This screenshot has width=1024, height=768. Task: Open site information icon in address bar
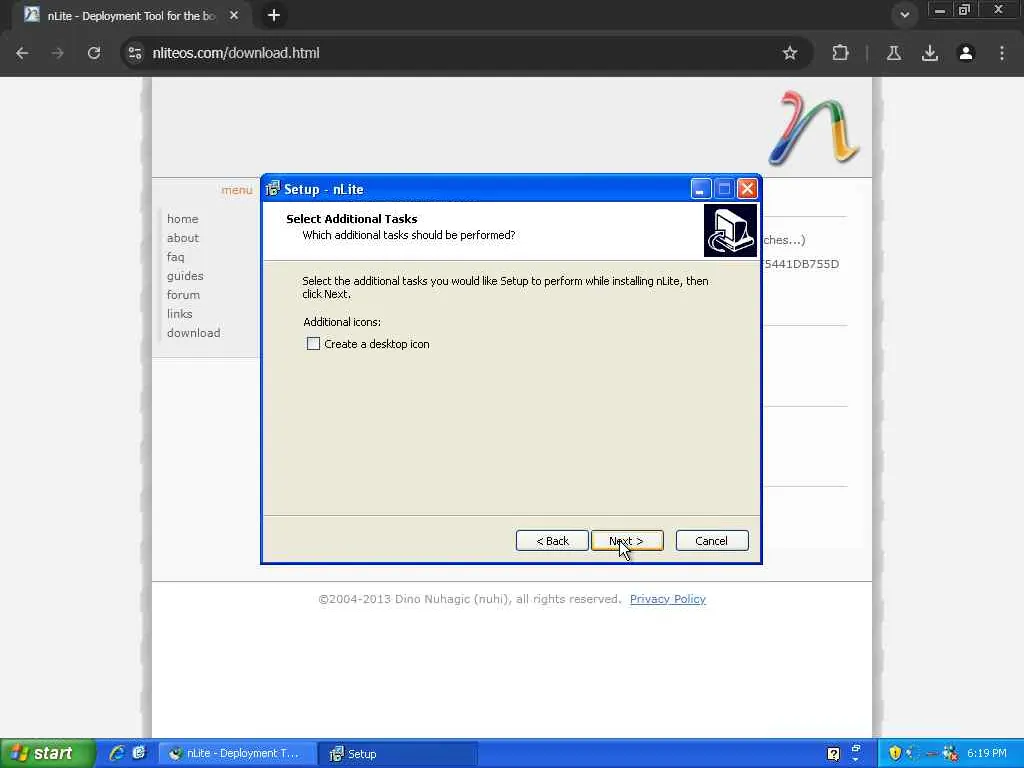click(135, 53)
